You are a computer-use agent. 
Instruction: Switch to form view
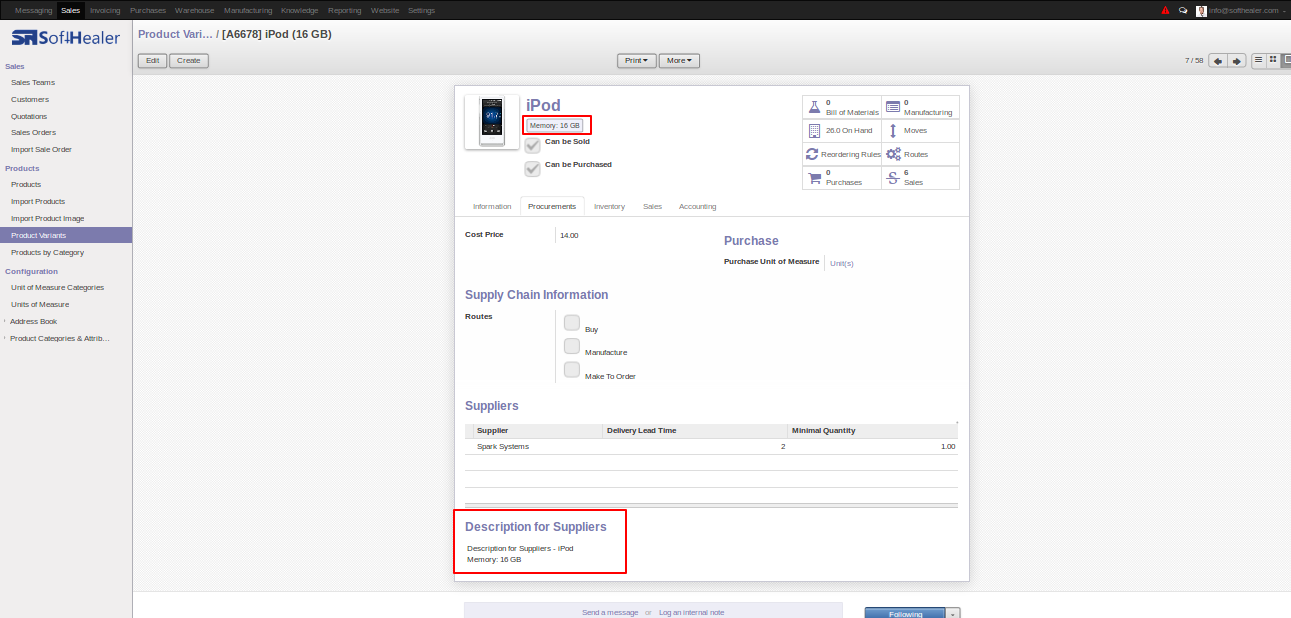(1285, 60)
